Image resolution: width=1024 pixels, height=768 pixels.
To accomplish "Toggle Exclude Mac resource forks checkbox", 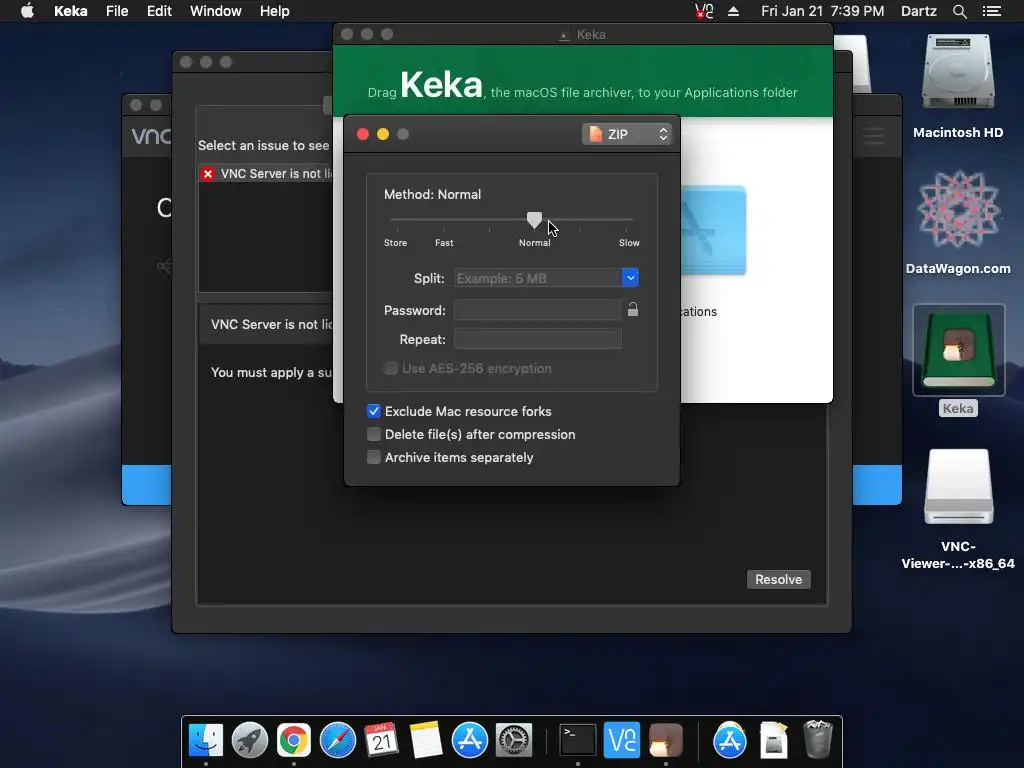I will 374,411.
